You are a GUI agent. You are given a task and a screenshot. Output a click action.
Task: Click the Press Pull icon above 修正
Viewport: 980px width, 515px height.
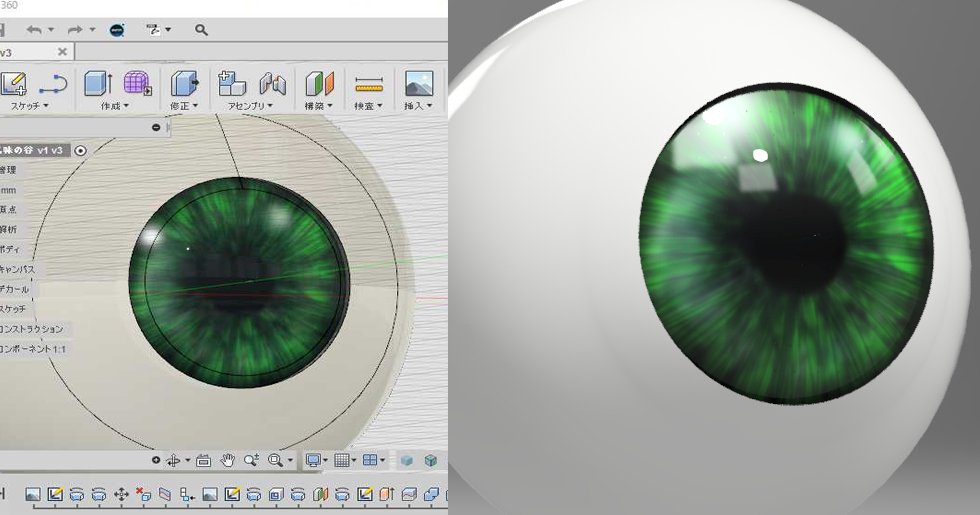(x=184, y=83)
